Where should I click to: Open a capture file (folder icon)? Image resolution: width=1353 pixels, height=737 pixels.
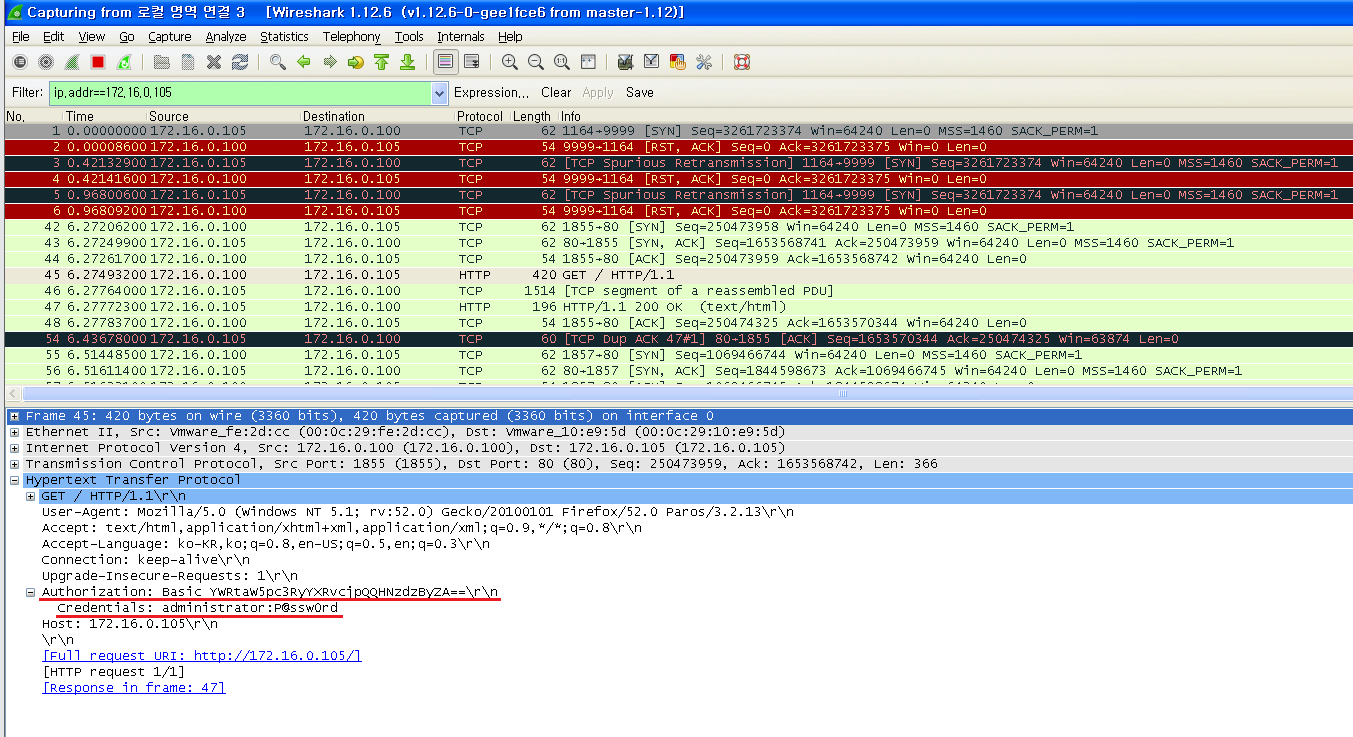tap(161, 62)
